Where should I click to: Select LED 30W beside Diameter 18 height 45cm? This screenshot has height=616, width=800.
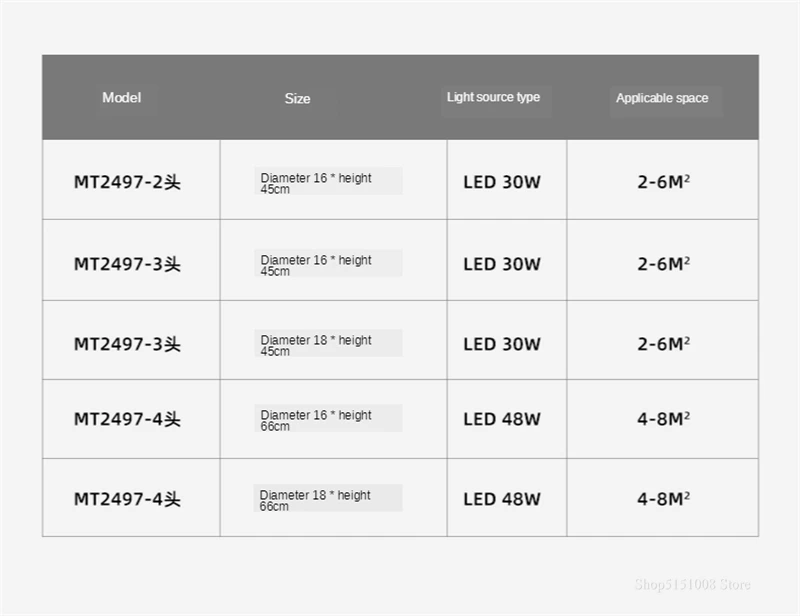click(x=502, y=344)
